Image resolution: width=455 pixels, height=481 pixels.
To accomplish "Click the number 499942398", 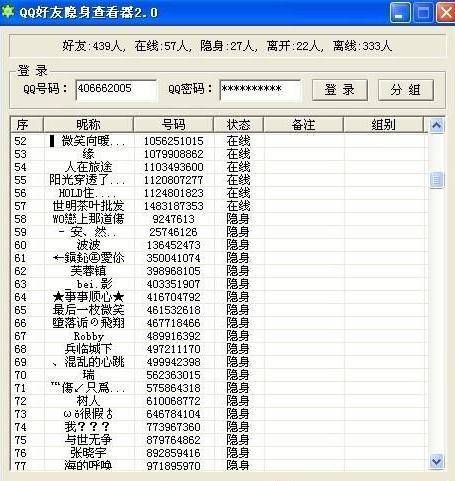I will 173,362.
